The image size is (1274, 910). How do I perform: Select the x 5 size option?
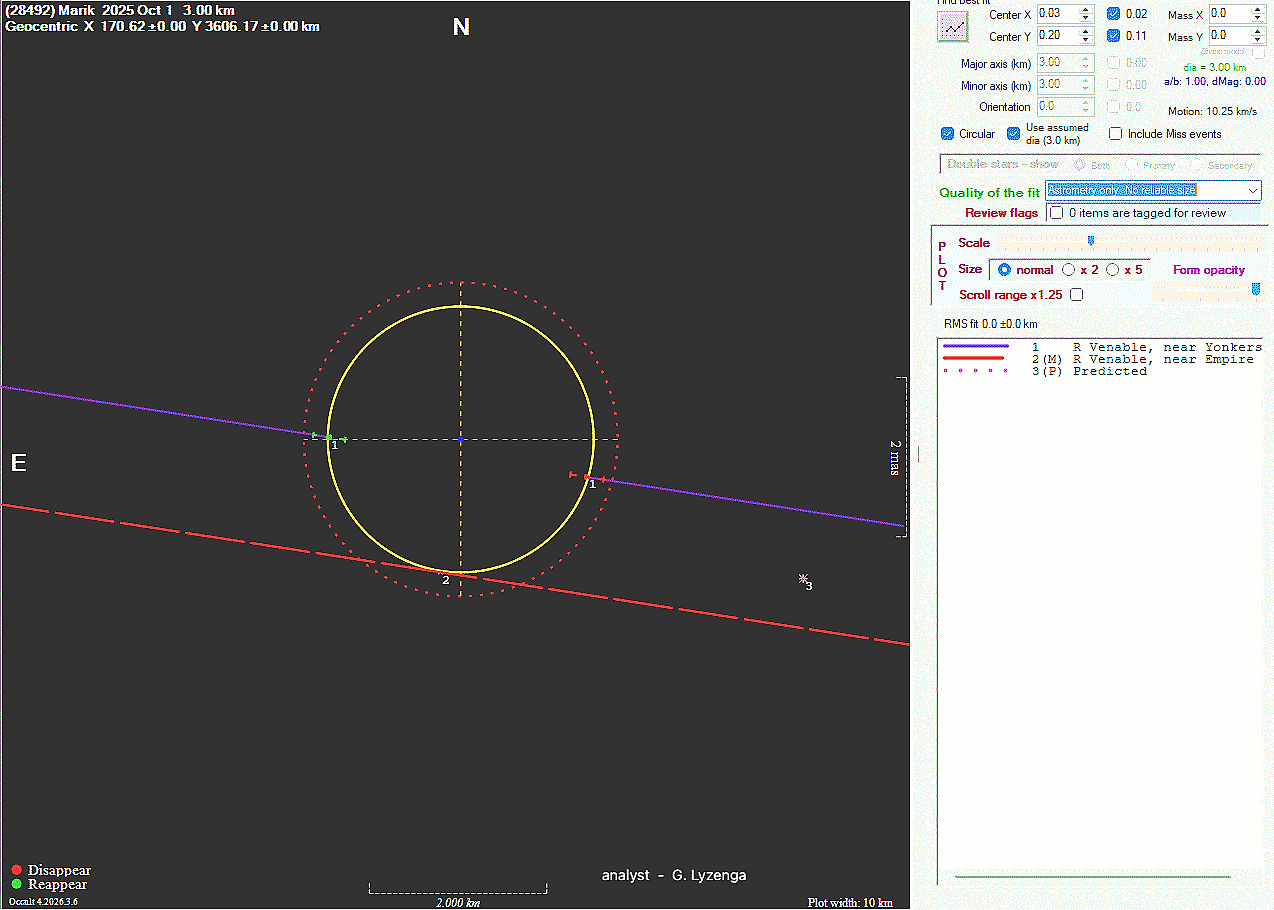click(1112, 270)
